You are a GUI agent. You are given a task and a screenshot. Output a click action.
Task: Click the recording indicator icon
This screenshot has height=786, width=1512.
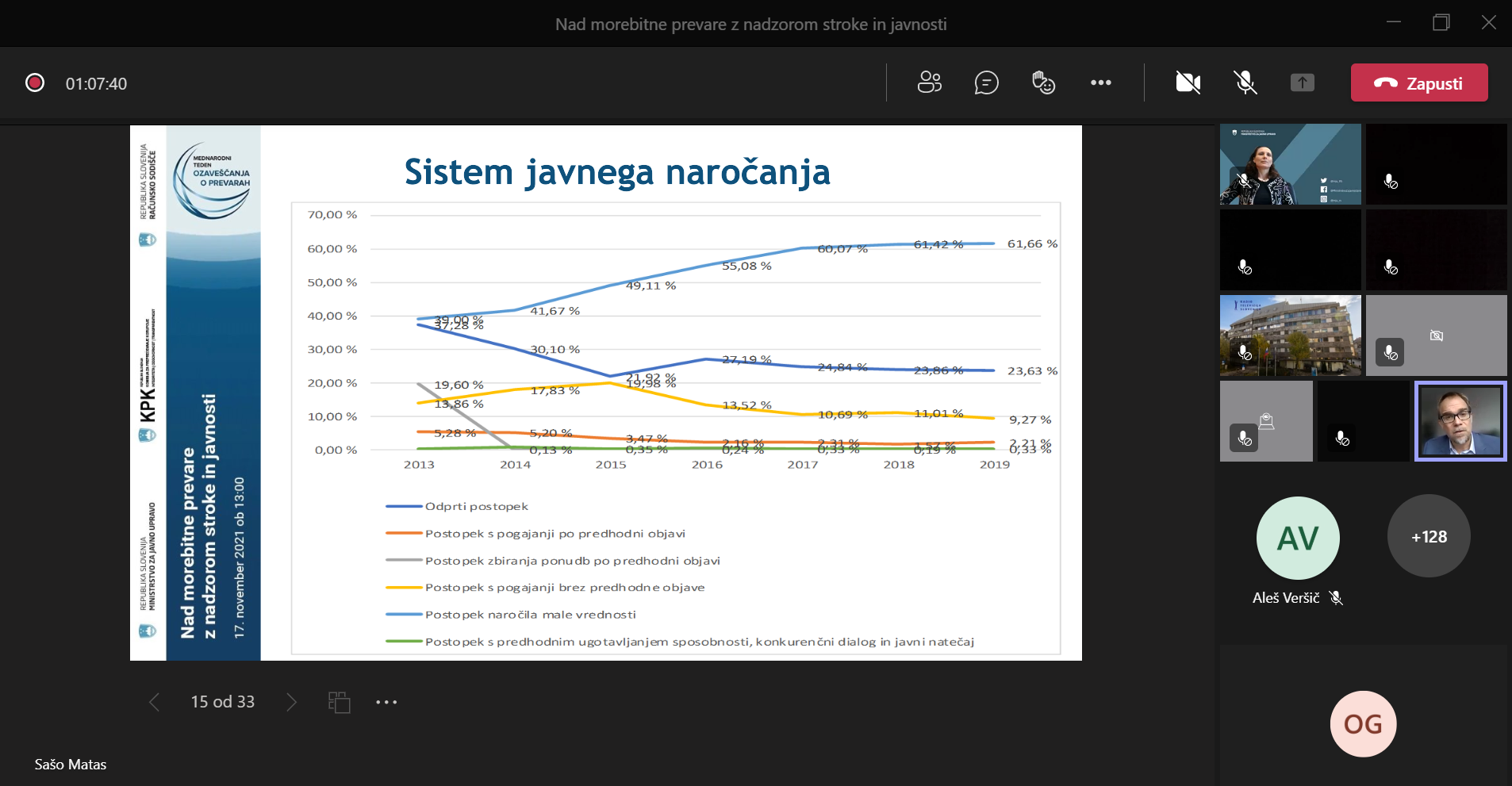point(35,83)
